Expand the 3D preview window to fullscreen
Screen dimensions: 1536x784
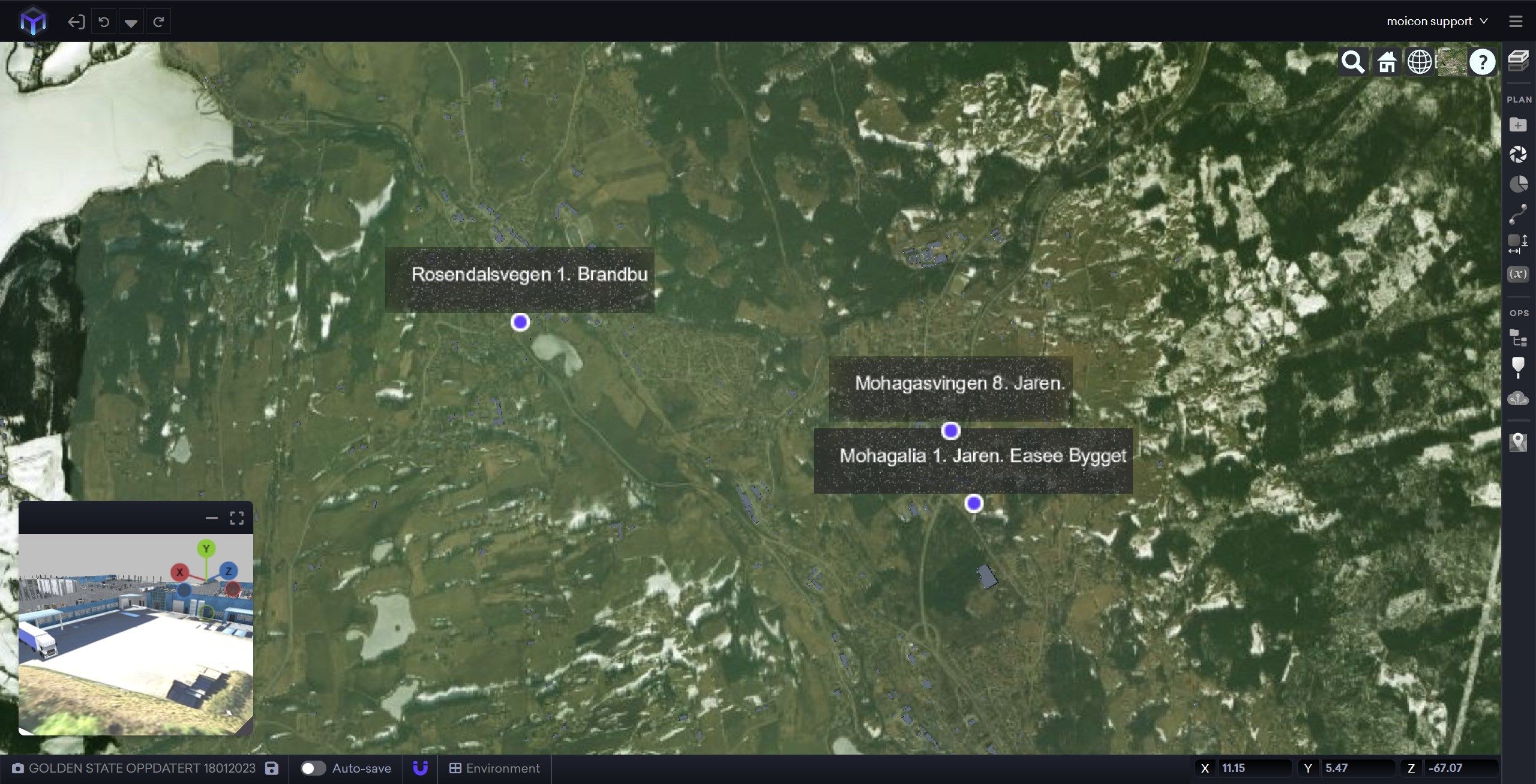click(x=237, y=518)
